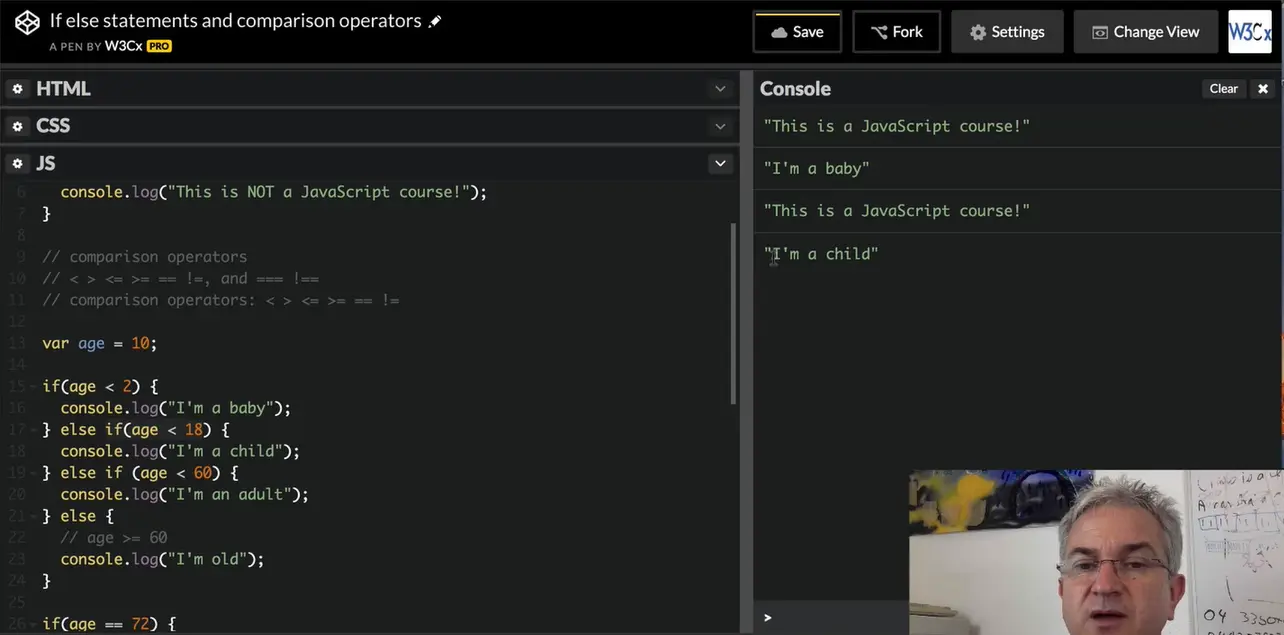Click the 'else if(age < 18)' line
This screenshot has width=1284, height=635.
coord(136,430)
